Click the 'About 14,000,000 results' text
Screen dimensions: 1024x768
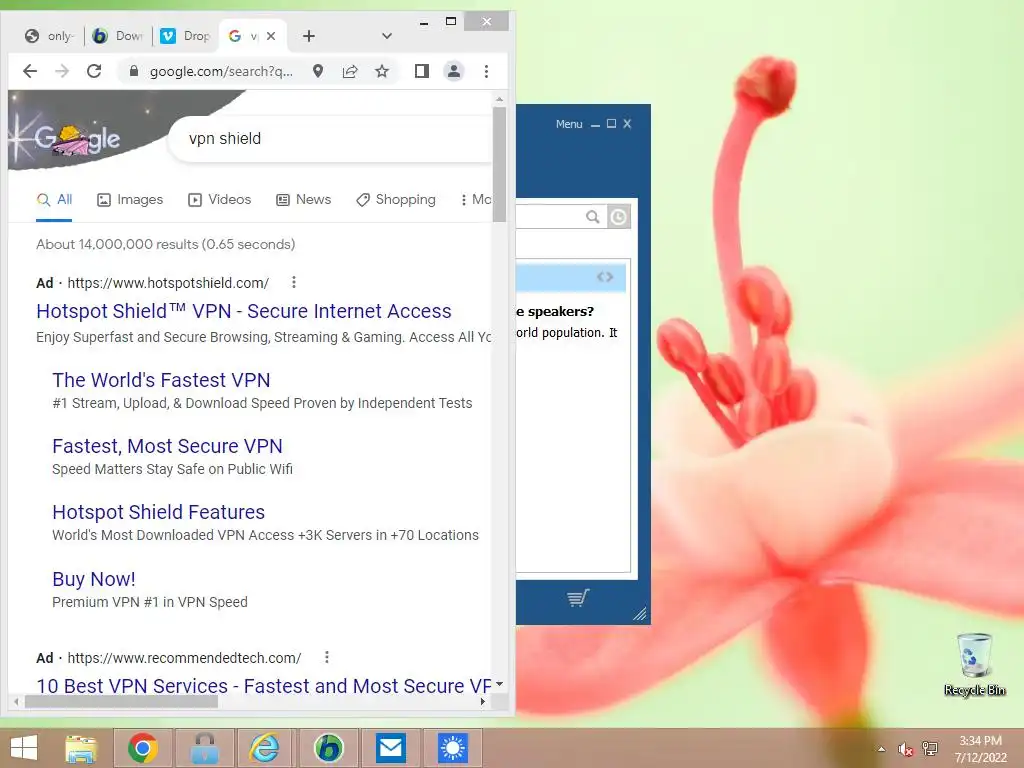click(x=166, y=244)
